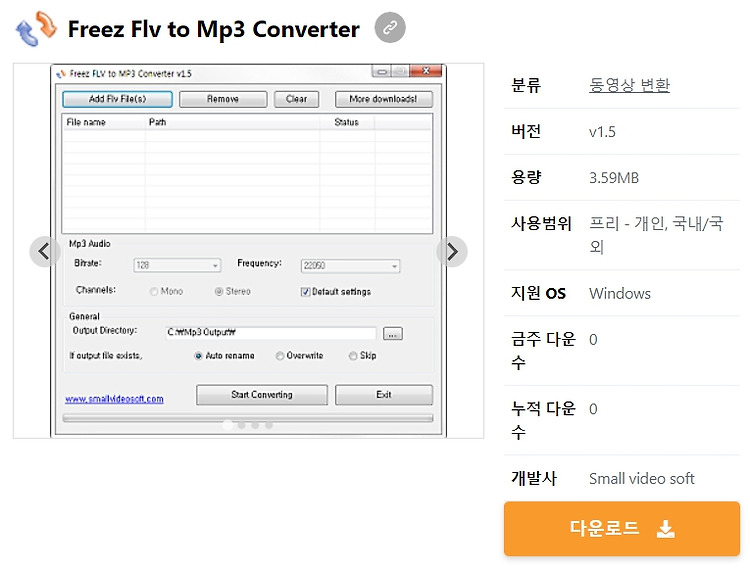Select the Mono channel radio button

pyautogui.click(x=154, y=292)
